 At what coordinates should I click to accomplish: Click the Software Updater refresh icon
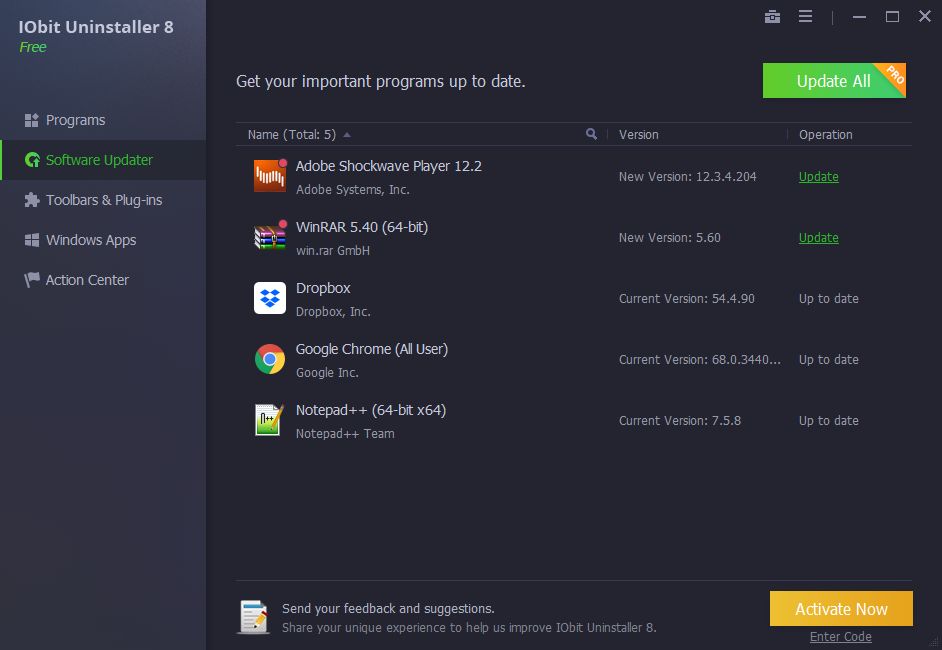(32, 160)
